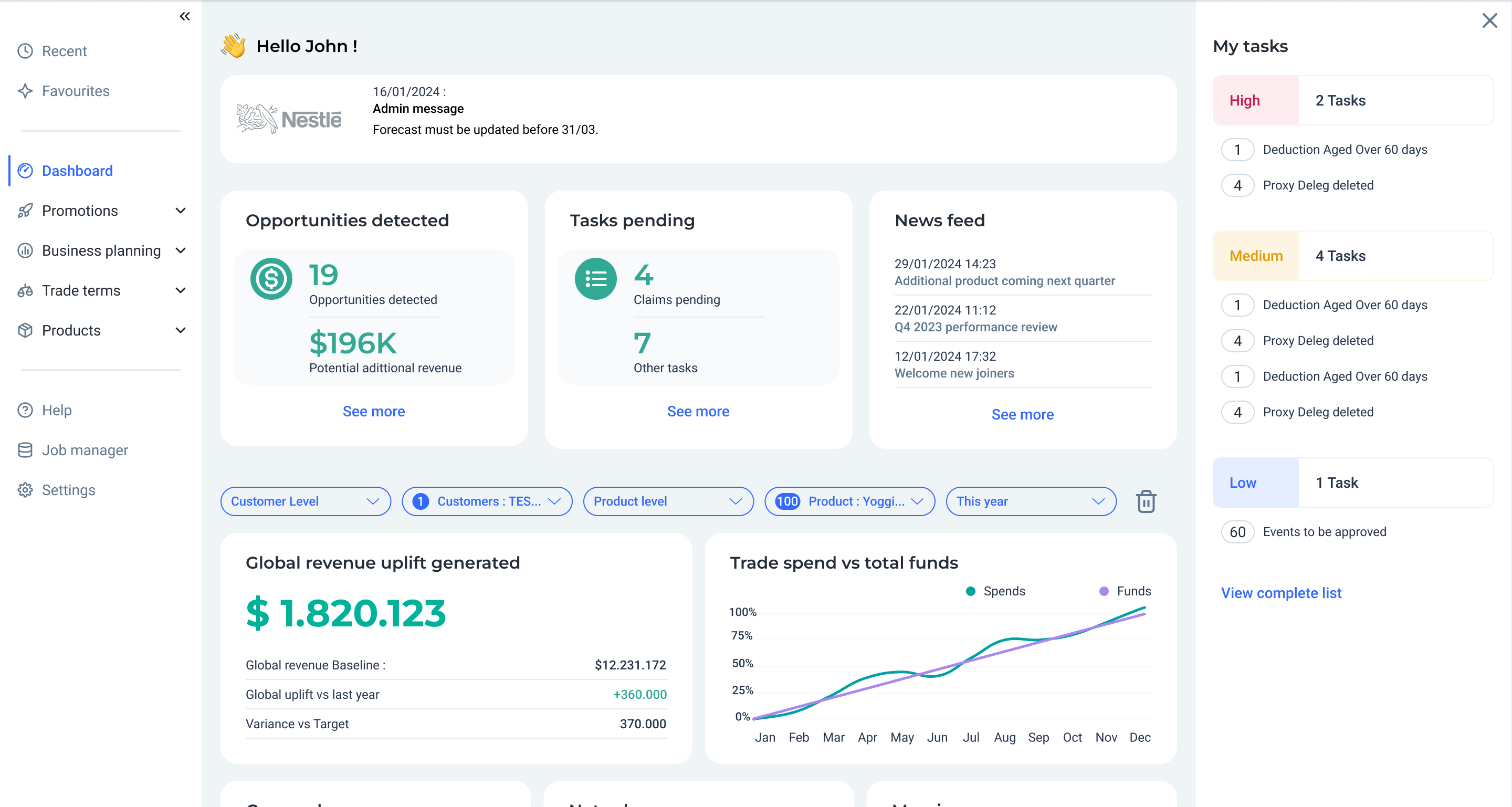The height and width of the screenshot is (807, 1512).
Task: Collapse the sidebar with double-chevron icon
Action: [x=184, y=16]
